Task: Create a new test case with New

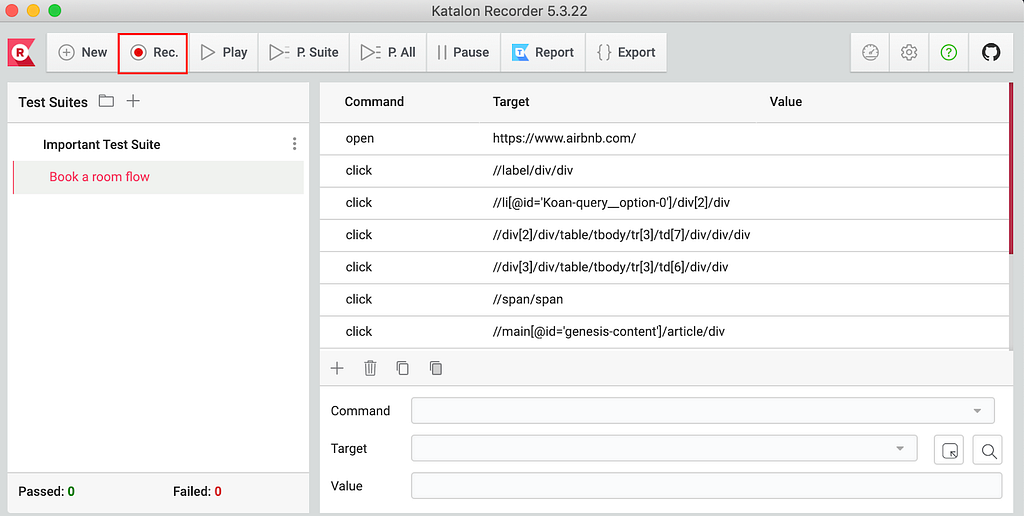Action: tap(82, 52)
